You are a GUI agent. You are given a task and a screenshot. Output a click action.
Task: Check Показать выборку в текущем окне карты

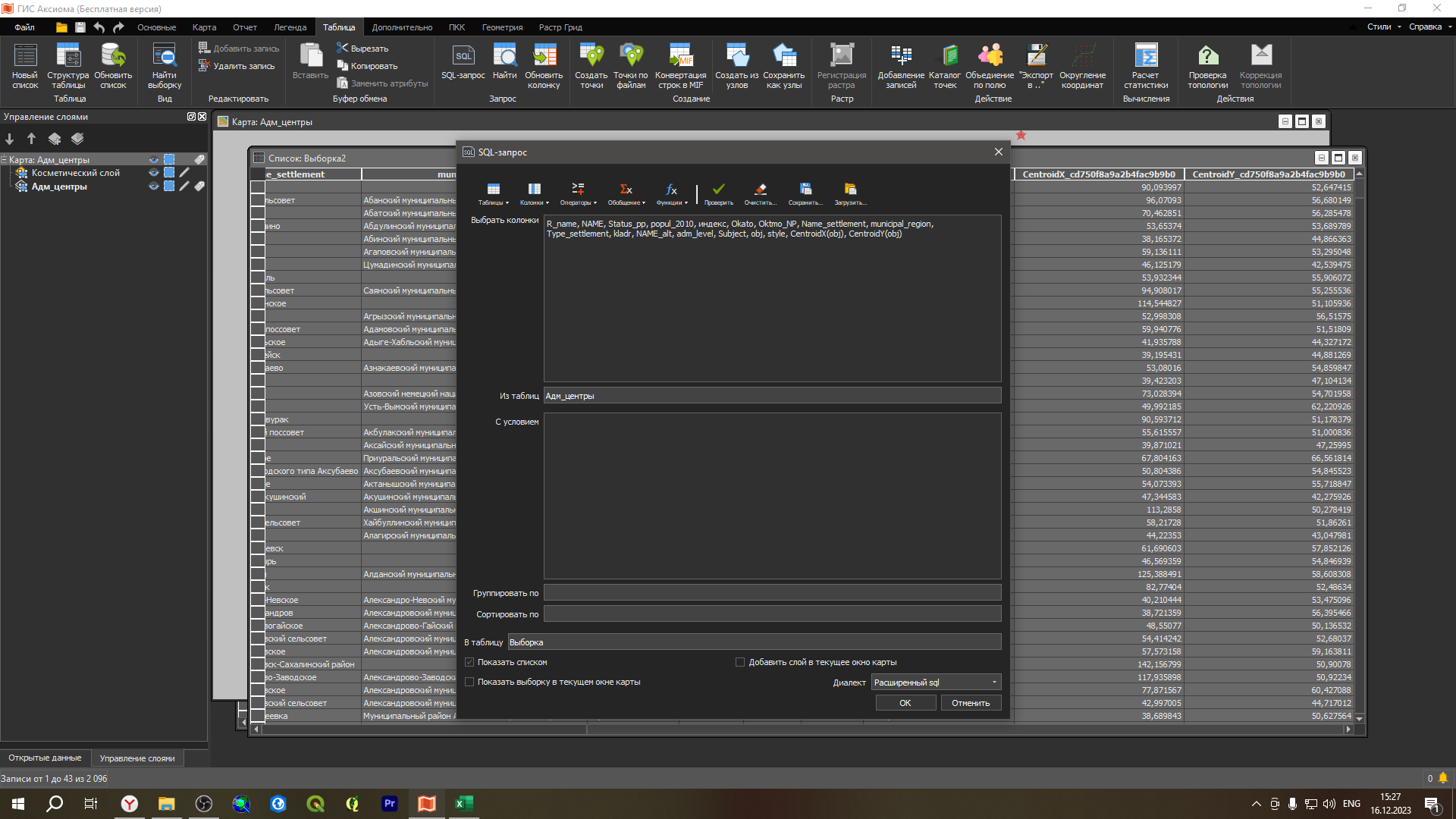point(470,682)
